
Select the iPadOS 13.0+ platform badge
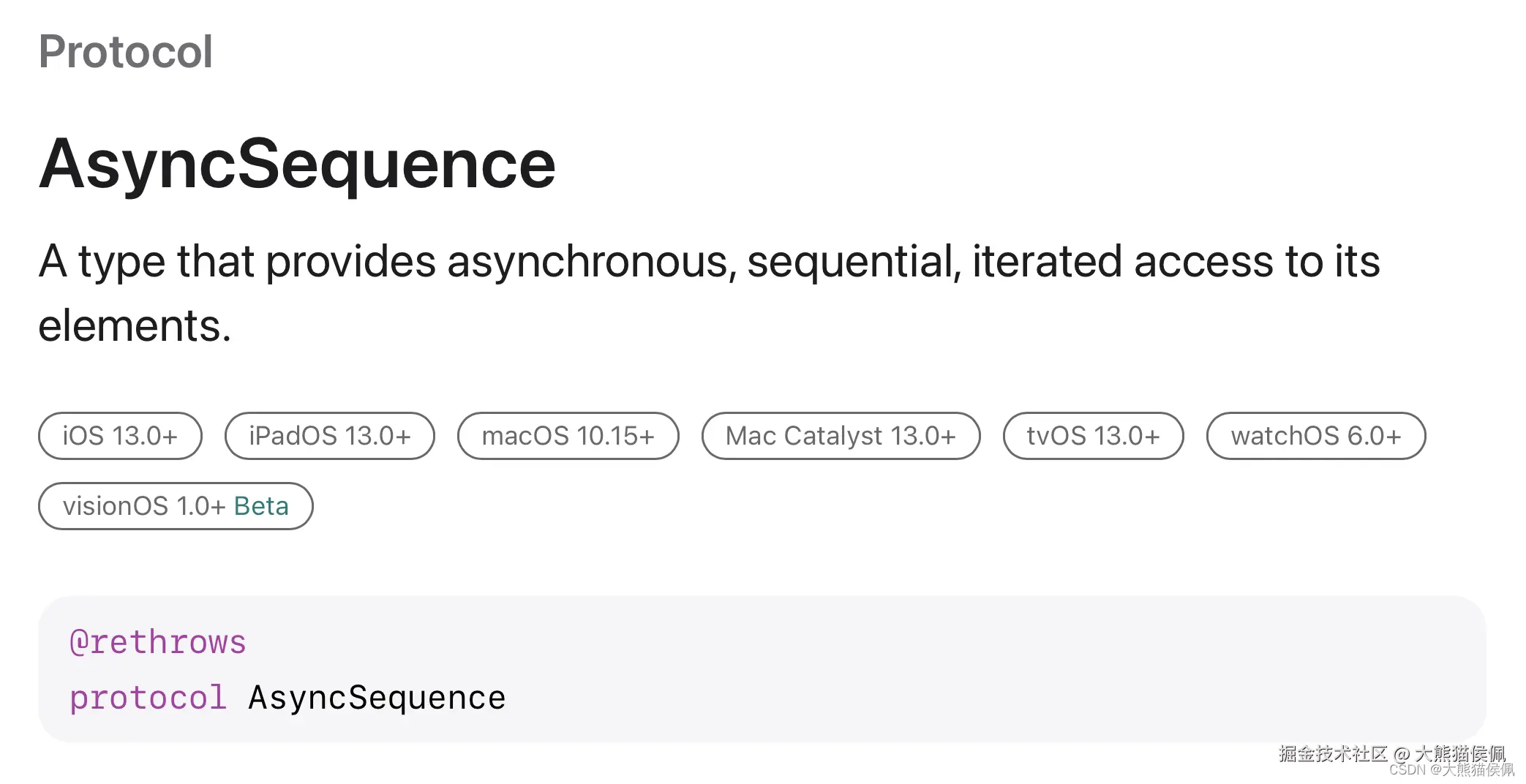tap(329, 436)
